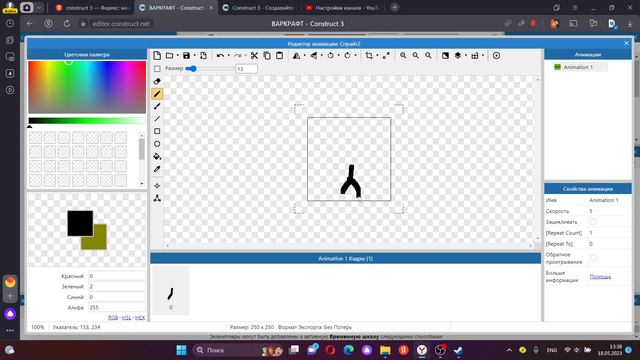Click the zoom out magnifier

416,56
